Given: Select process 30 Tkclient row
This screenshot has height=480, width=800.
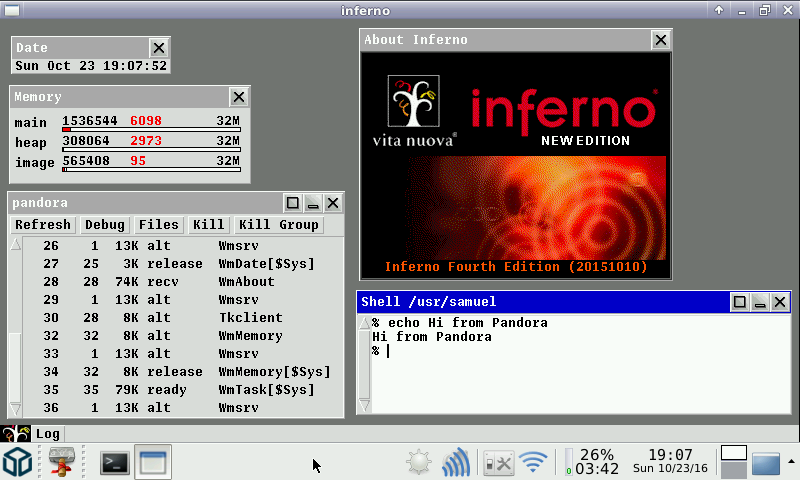Looking at the screenshot, I should click(183, 318).
